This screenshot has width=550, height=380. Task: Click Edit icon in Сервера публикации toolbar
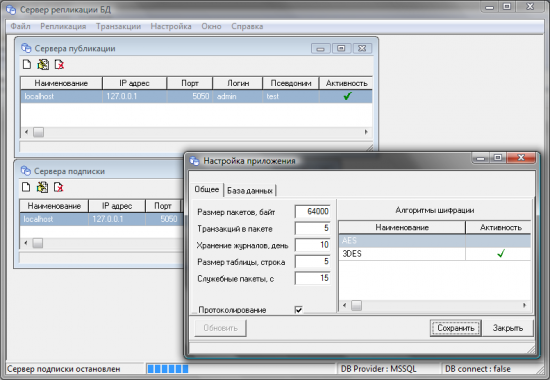coord(43,64)
